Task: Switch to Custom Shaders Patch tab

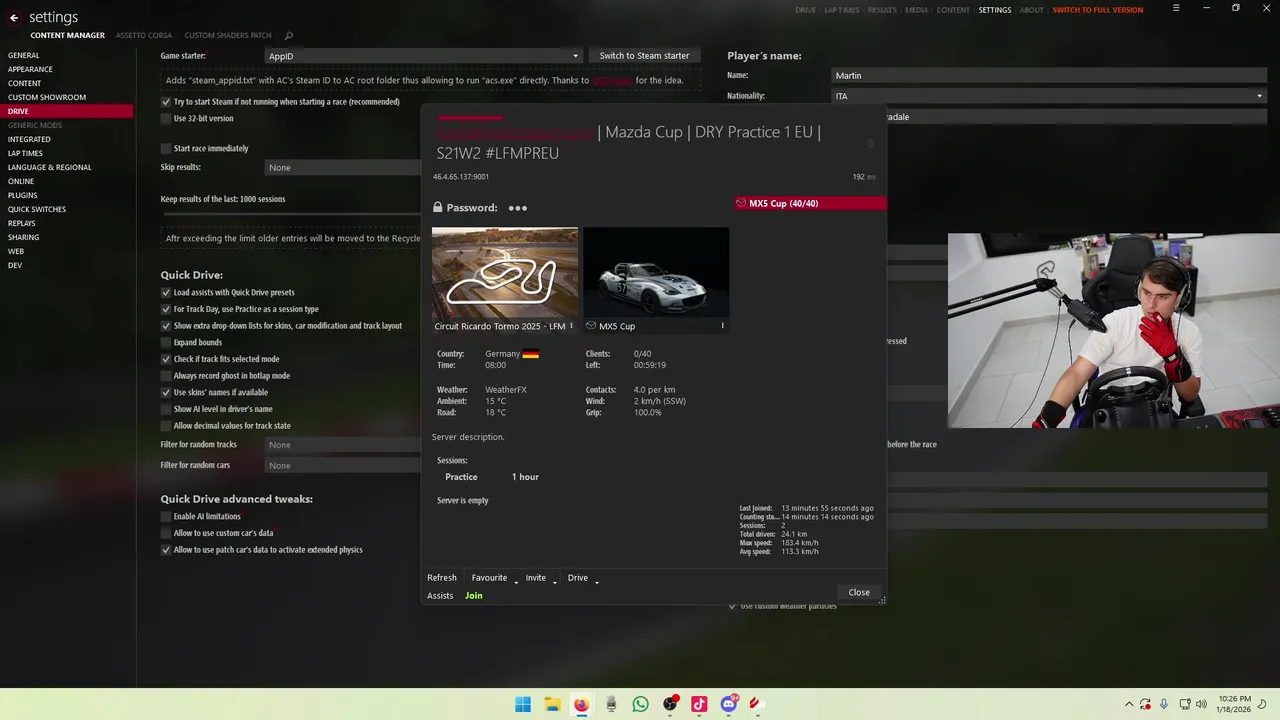Action: [228, 35]
